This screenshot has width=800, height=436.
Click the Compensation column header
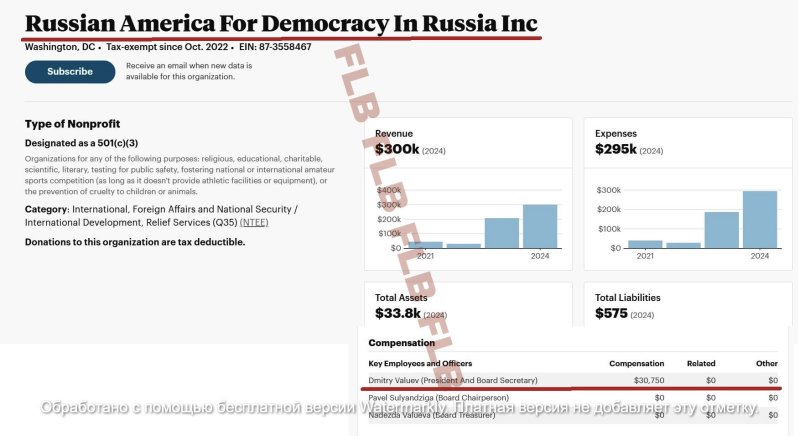point(636,363)
